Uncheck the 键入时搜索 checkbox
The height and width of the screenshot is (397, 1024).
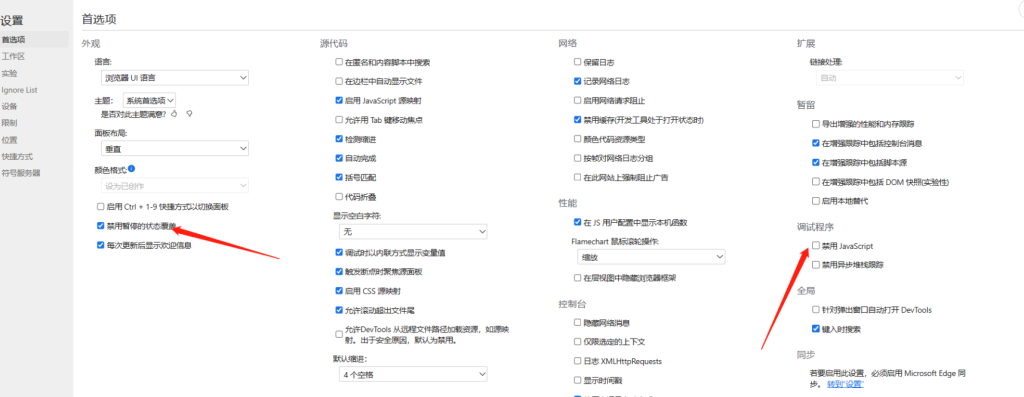coord(815,329)
